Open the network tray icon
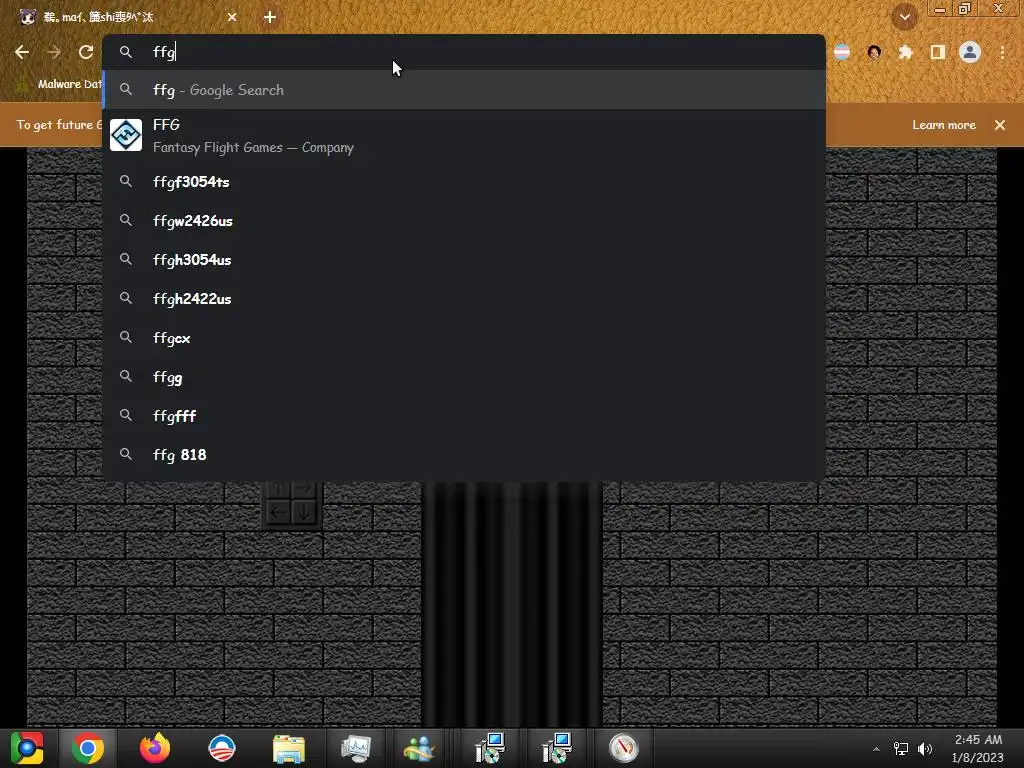Viewport: 1024px width, 768px height. tap(901, 748)
